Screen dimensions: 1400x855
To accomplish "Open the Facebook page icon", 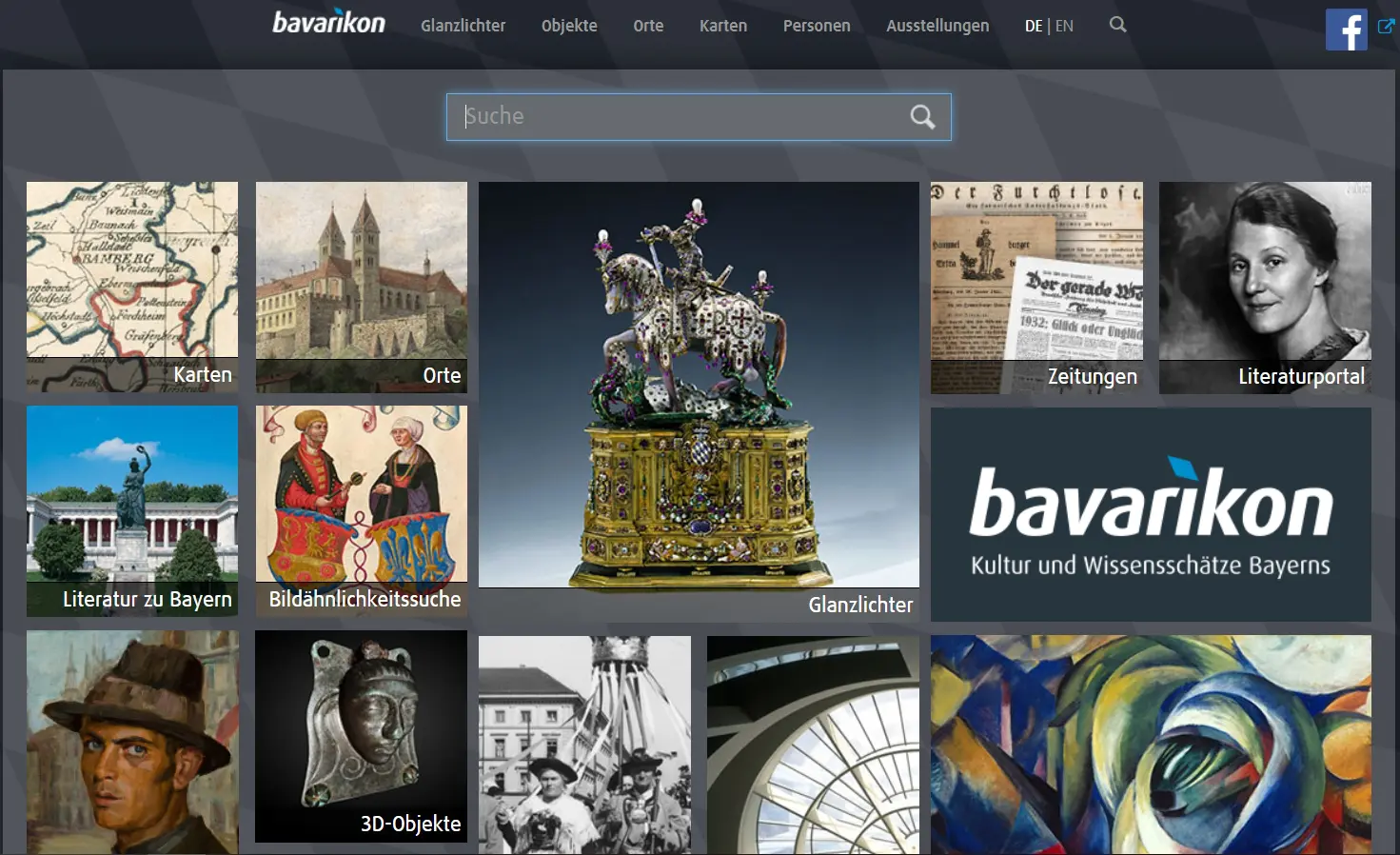I will [1346, 30].
